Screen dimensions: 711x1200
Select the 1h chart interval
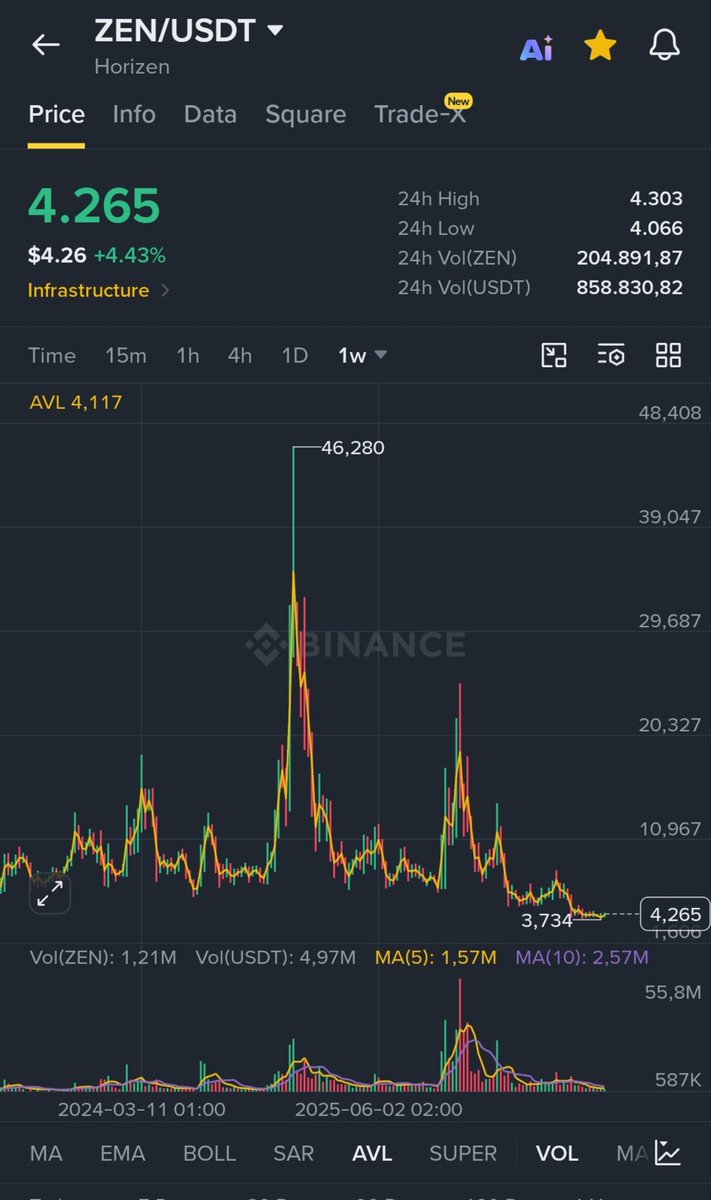188,355
